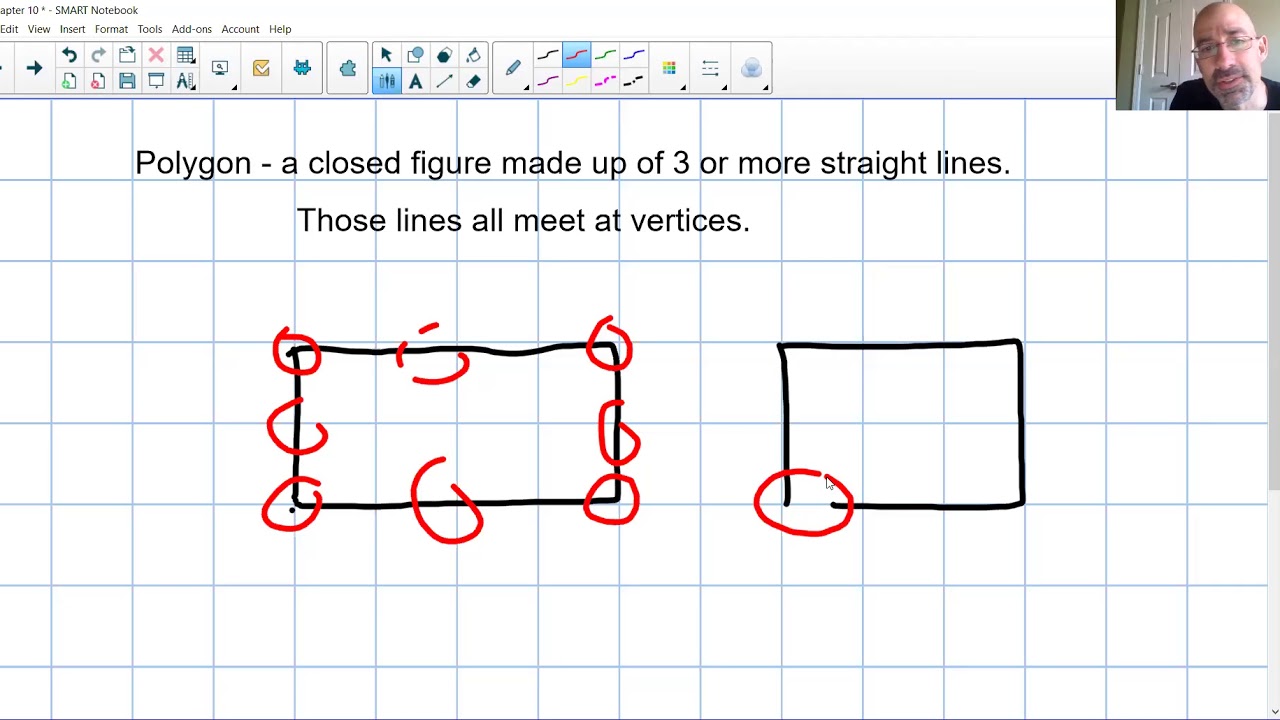Viewport: 1280px width, 720px height.
Task: Pick the black dashed pen style
Action: coord(634,81)
